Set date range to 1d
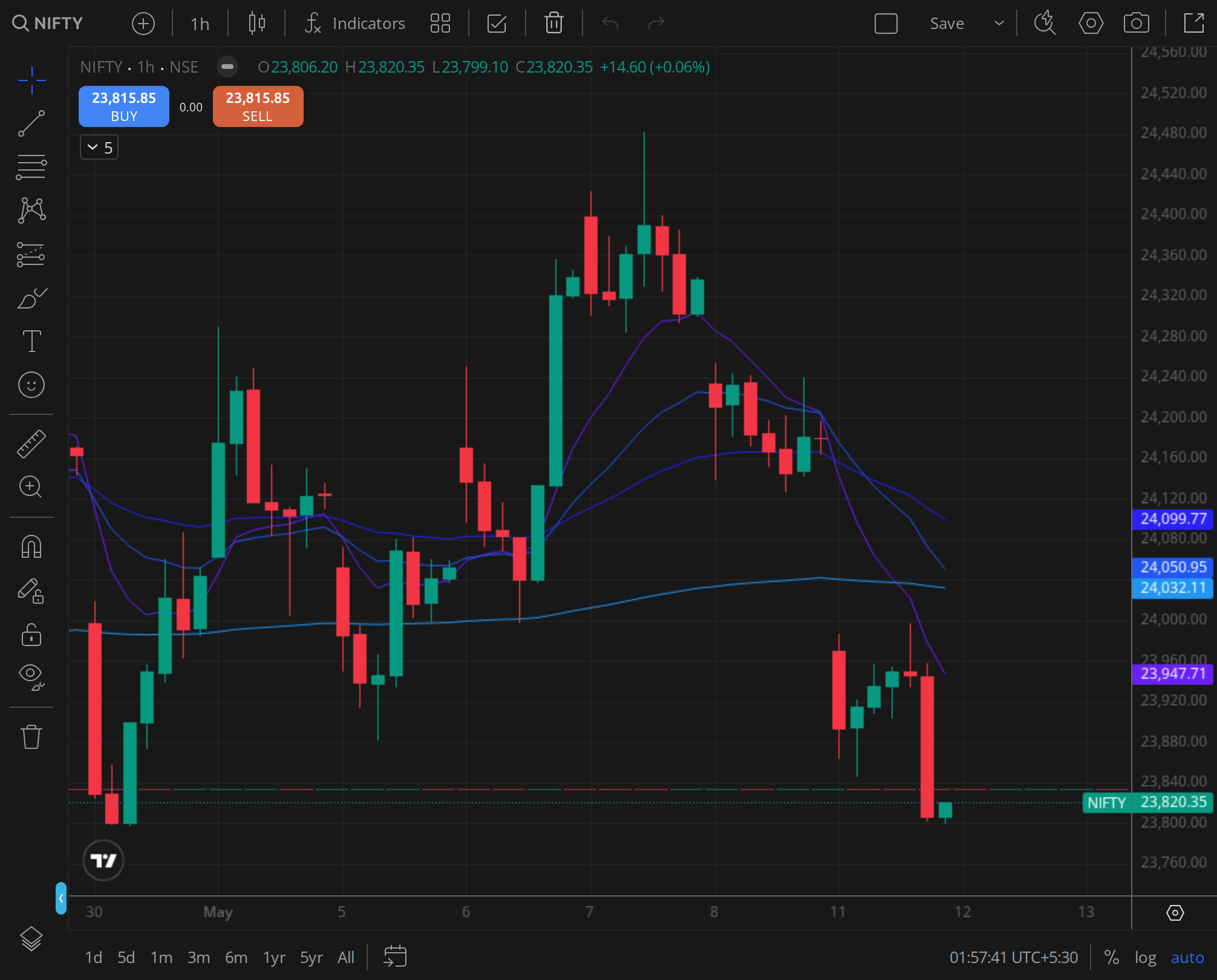The image size is (1217, 980). pyautogui.click(x=94, y=958)
